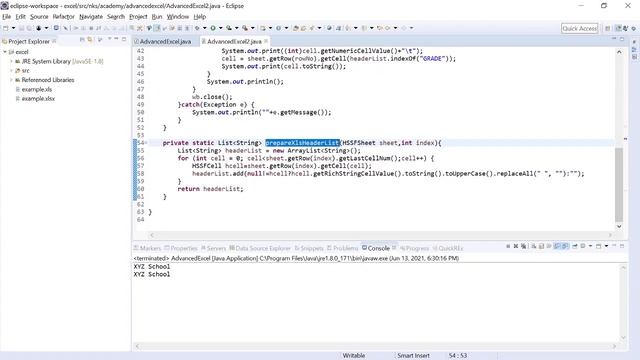Open the Window menu
The height and width of the screenshot is (360, 640).
178,17
